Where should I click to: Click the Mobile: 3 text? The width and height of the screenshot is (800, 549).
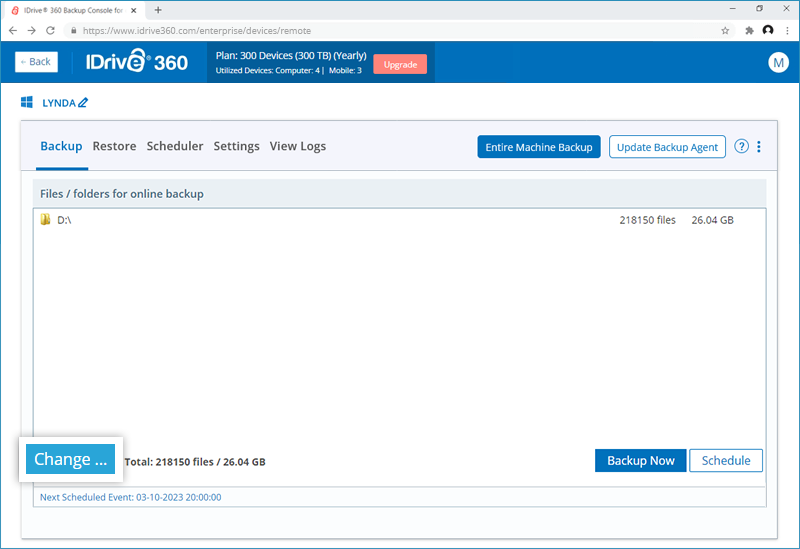[x=345, y=70]
